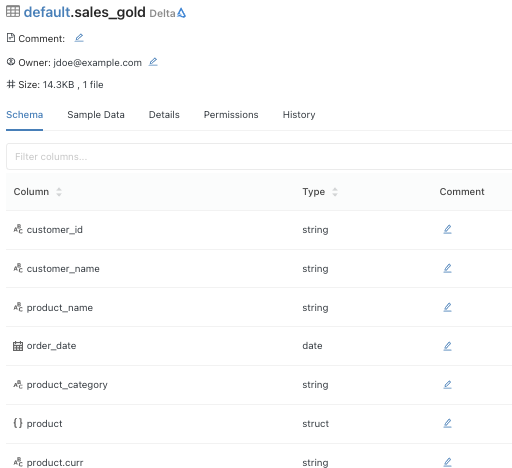Screen dimensions: 512x468
Task: View the History tab
Action: [299, 115]
